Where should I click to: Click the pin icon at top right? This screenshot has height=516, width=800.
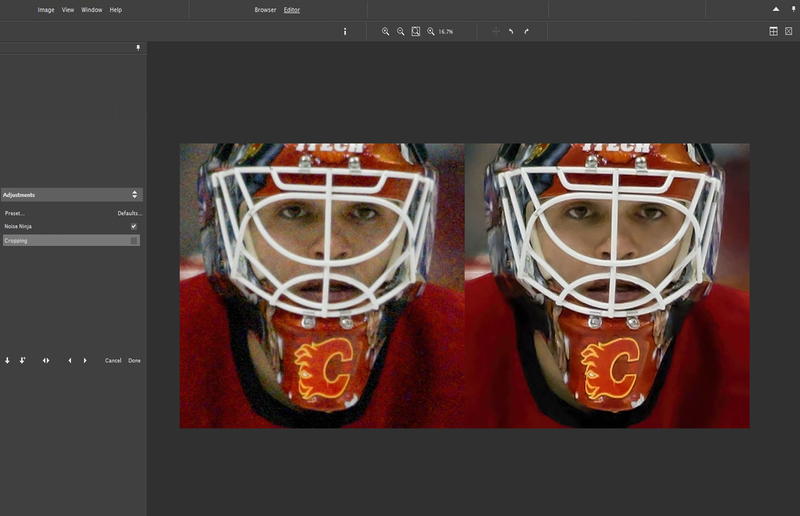coord(793,9)
